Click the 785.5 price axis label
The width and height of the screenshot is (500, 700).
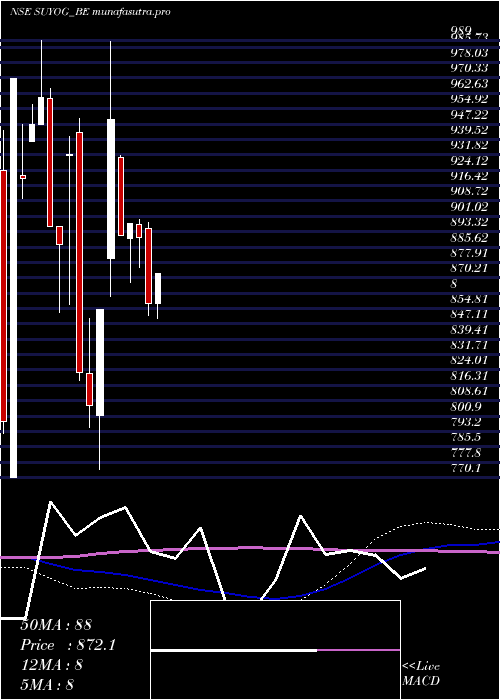click(x=466, y=438)
